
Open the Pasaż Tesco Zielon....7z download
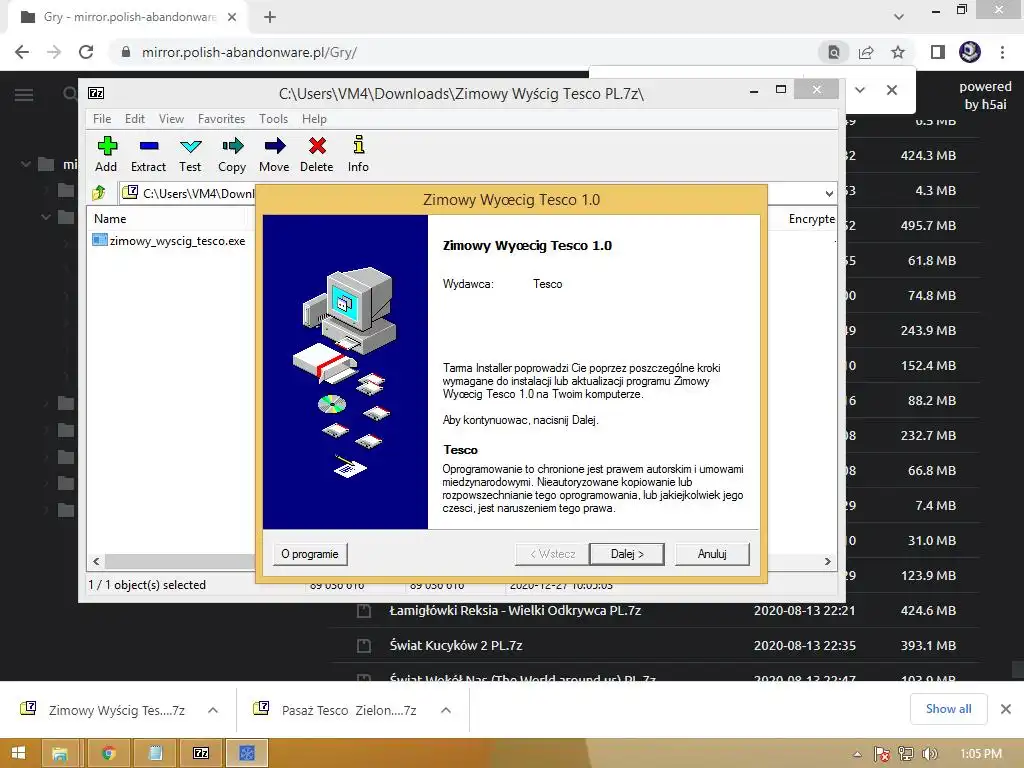349,710
